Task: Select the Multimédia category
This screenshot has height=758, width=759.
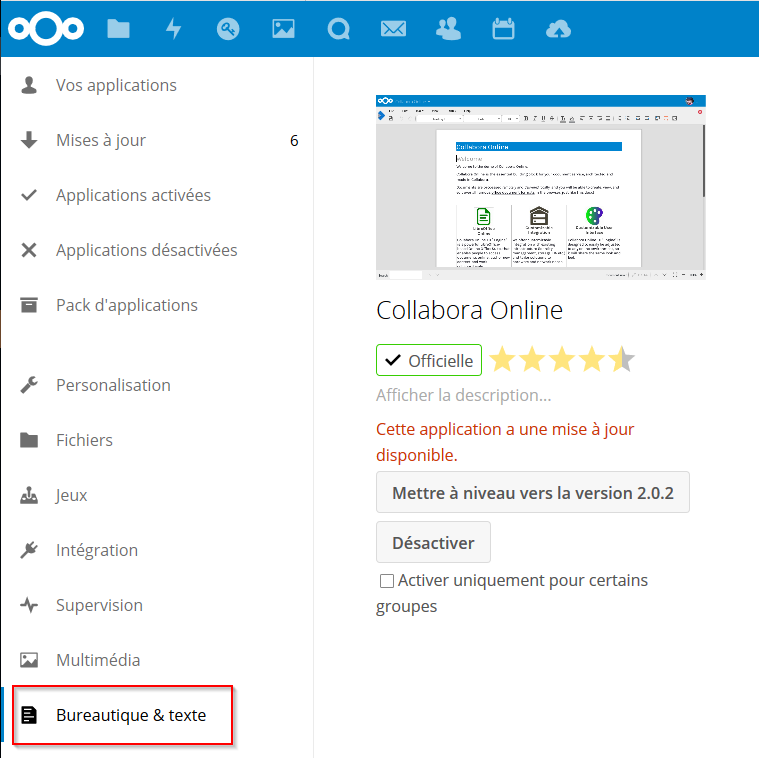Action: (157, 660)
